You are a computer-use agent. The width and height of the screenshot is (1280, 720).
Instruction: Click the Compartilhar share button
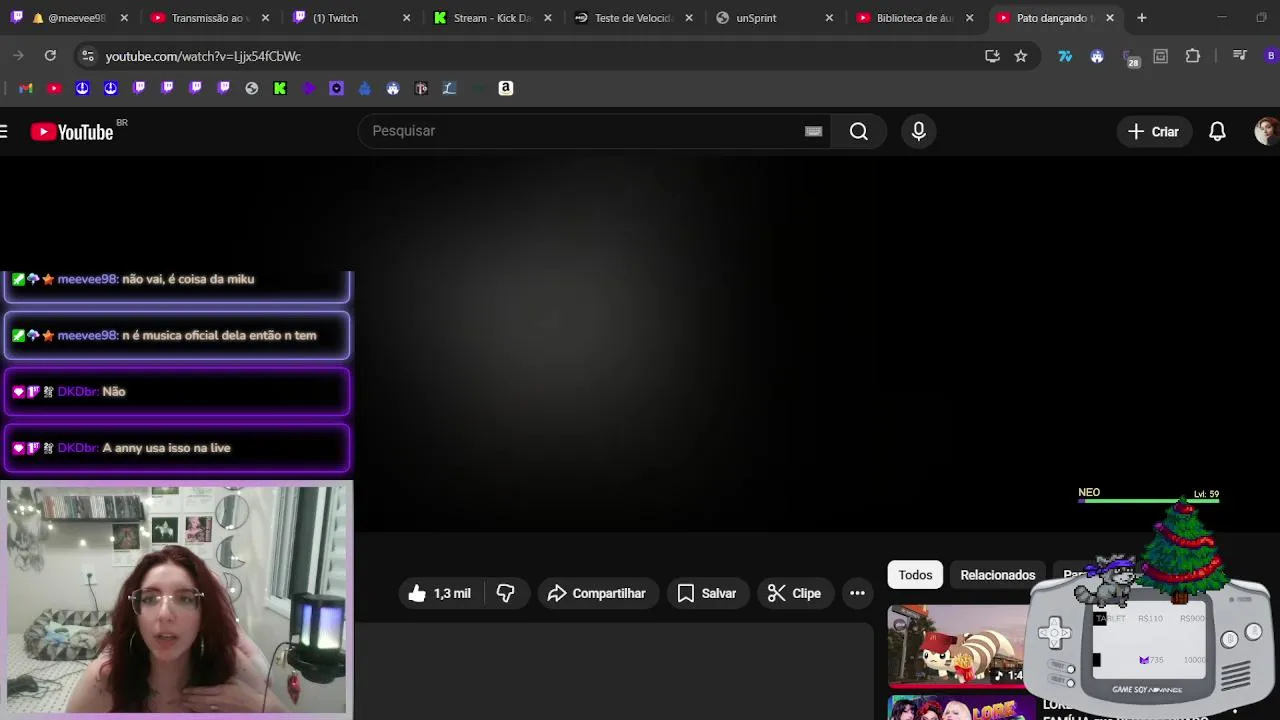click(x=598, y=593)
